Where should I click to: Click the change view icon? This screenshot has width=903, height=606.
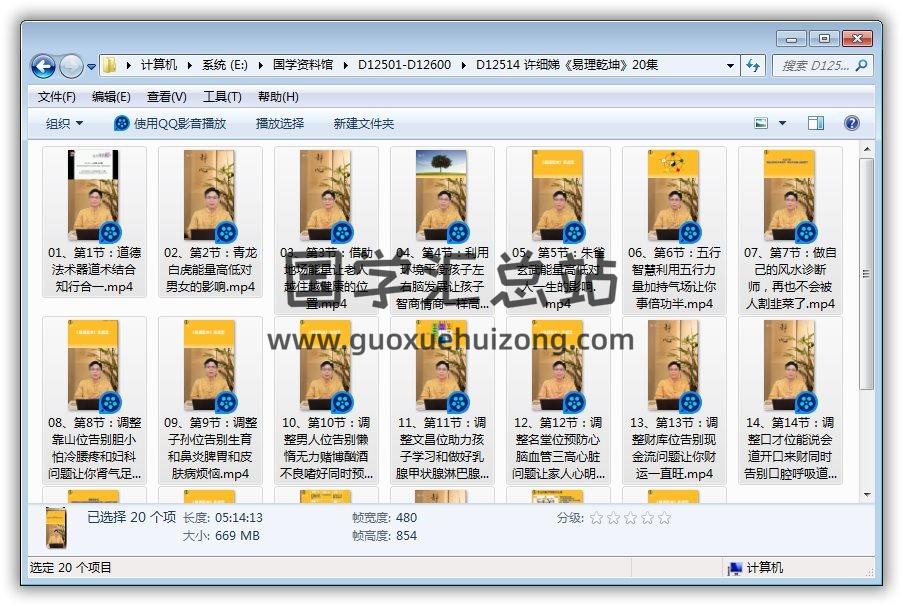point(761,123)
